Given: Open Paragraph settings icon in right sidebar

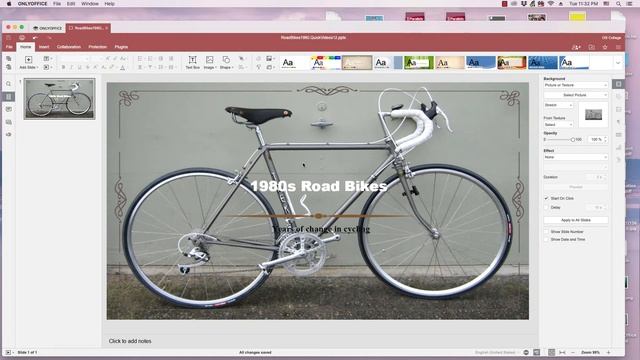Looking at the screenshot, I should (x=618, y=122).
